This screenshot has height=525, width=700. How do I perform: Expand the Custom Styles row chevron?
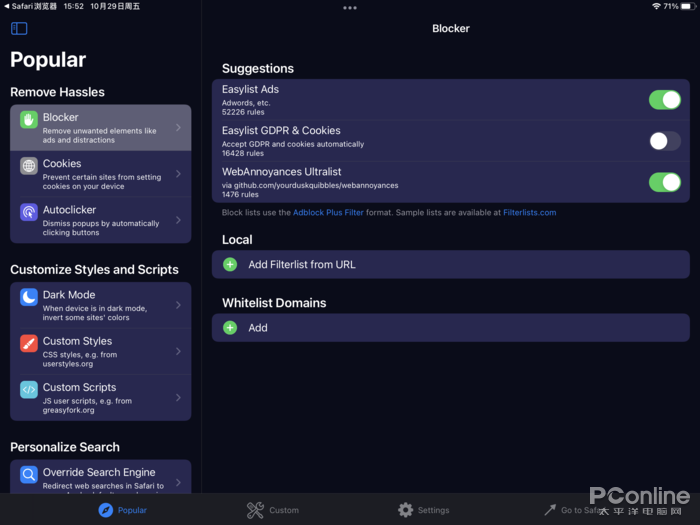pyautogui.click(x=179, y=351)
